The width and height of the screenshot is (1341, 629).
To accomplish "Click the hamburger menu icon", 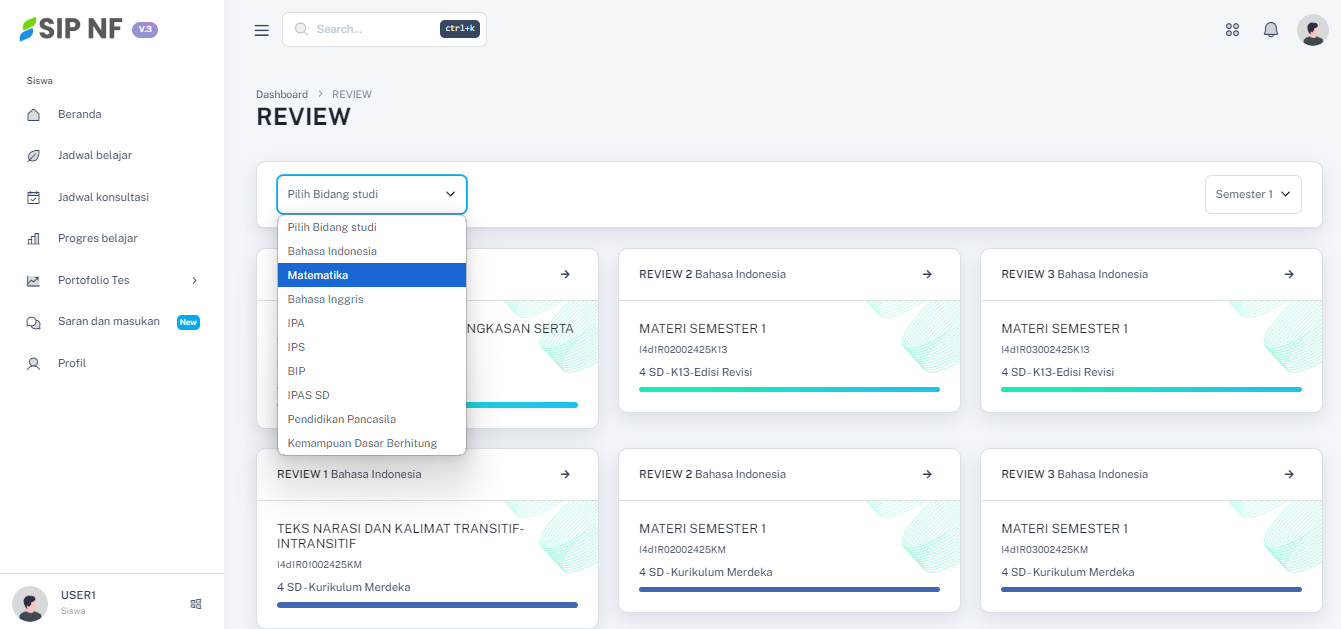I will 262,30.
